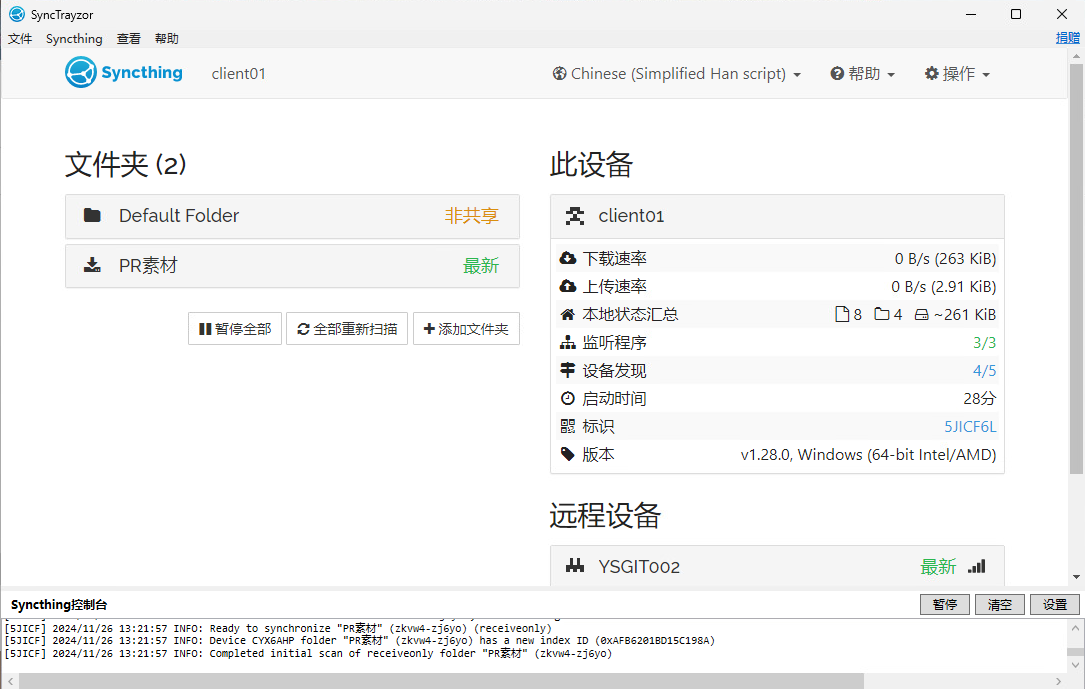Click the 最新 status on PR素材

click(x=481, y=266)
